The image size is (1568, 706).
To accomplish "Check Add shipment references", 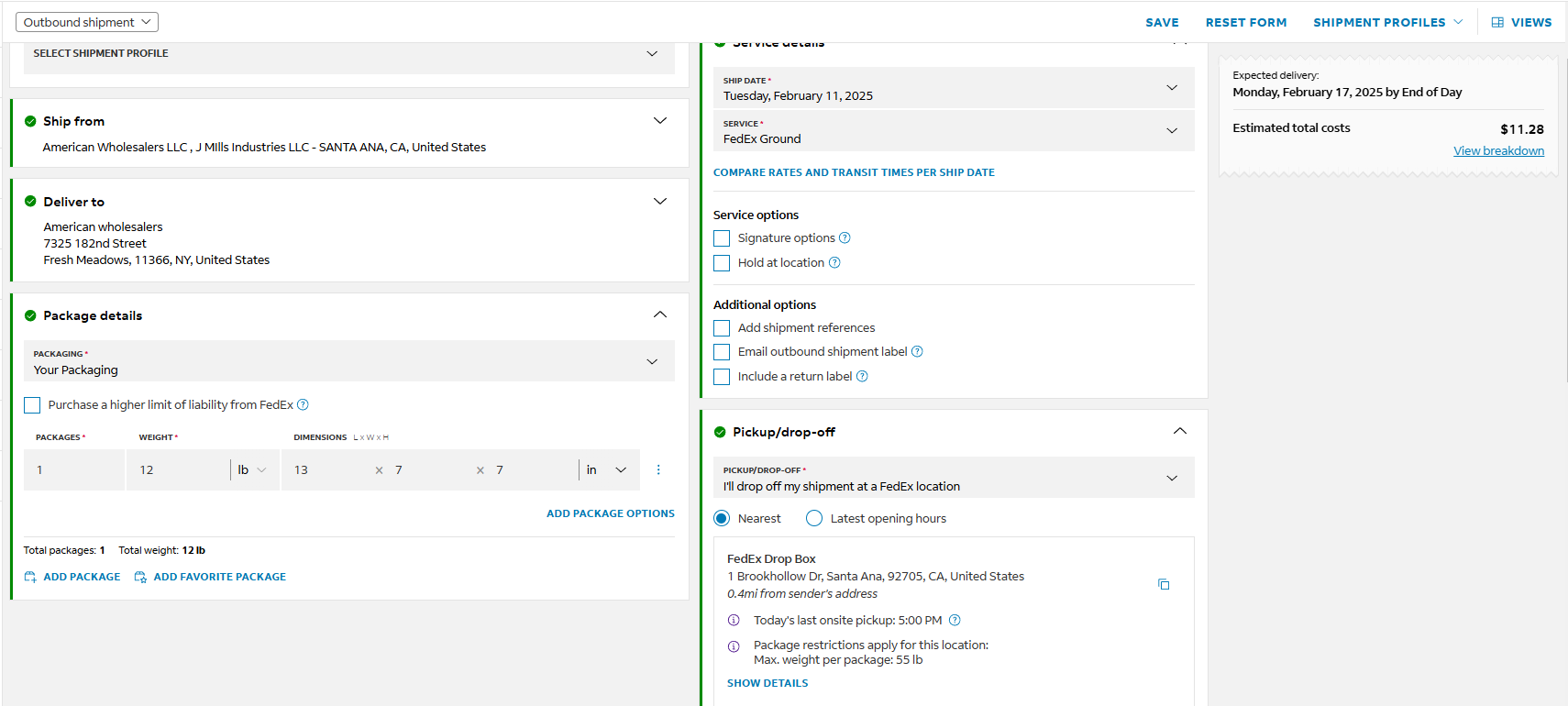I will pos(722,328).
